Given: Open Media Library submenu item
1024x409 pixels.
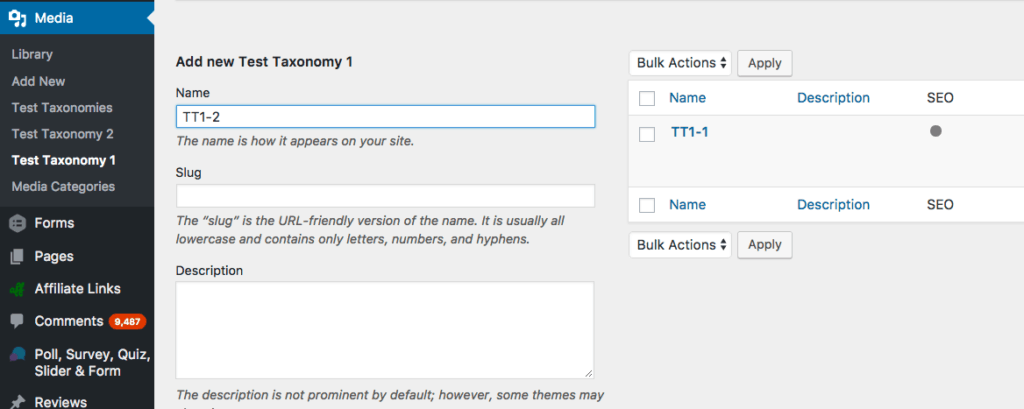Looking at the screenshot, I should coord(32,54).
